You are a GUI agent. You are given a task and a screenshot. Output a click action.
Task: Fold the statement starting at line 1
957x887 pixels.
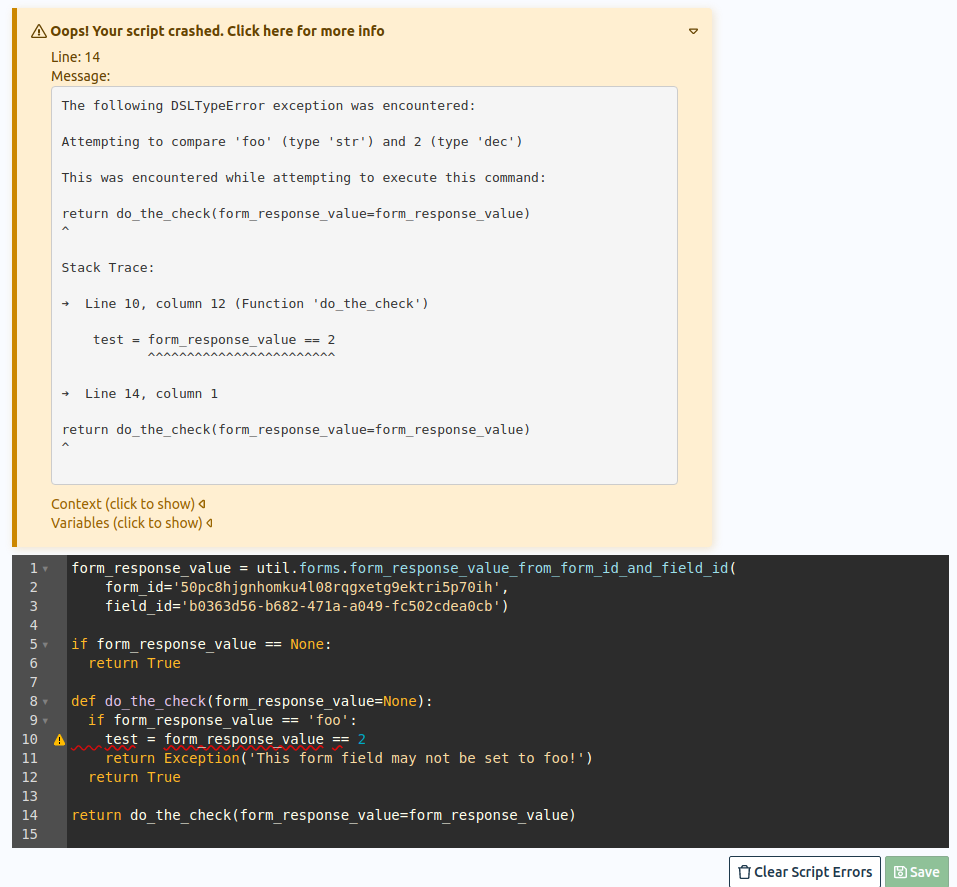46,569
